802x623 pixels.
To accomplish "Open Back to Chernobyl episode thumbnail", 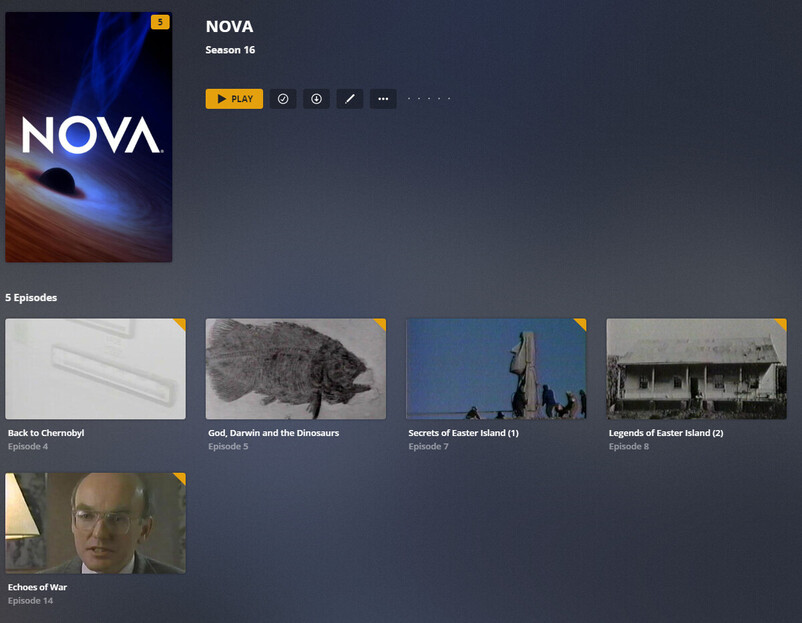I will click(96, 369).
